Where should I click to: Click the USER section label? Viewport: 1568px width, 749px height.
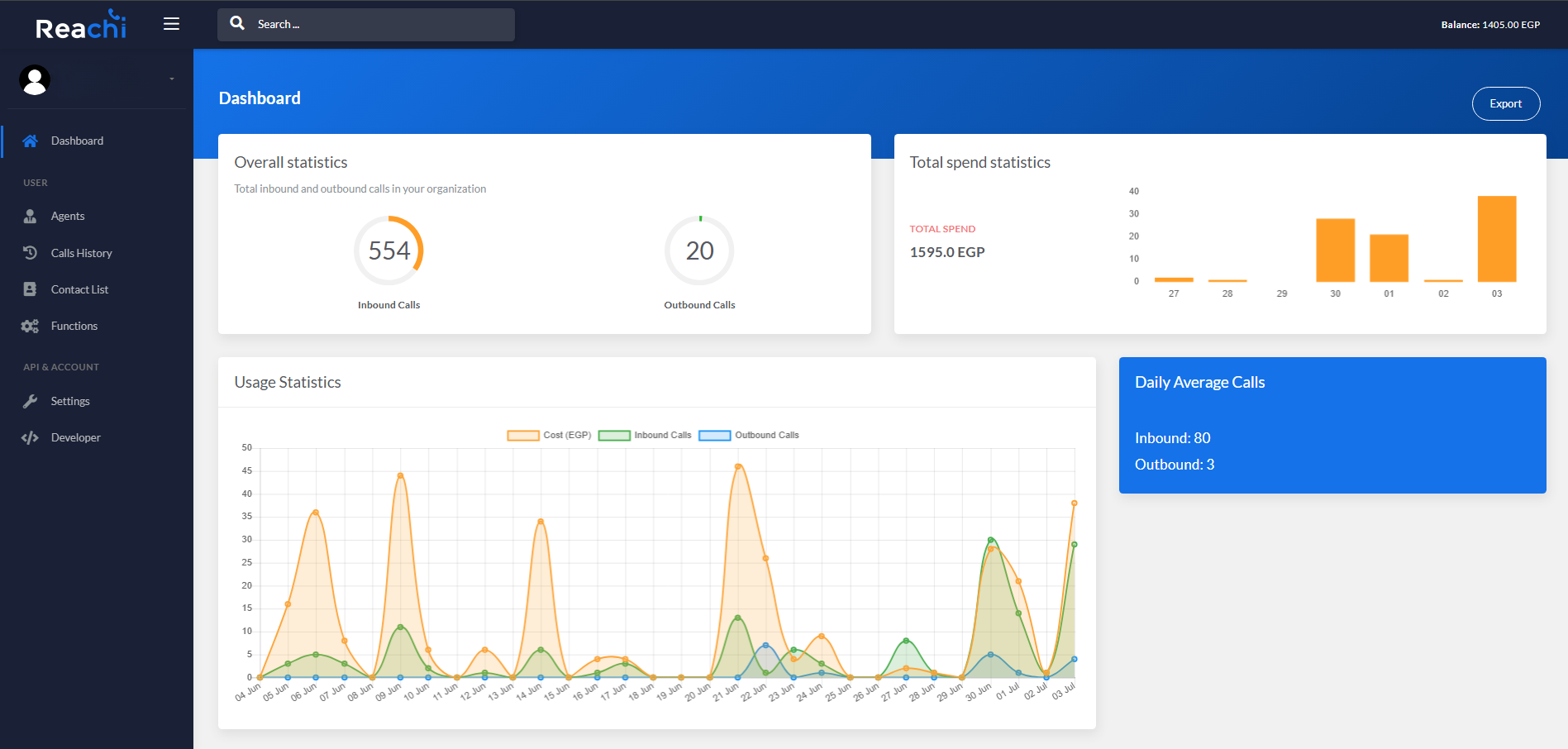(x=36, y=183)
